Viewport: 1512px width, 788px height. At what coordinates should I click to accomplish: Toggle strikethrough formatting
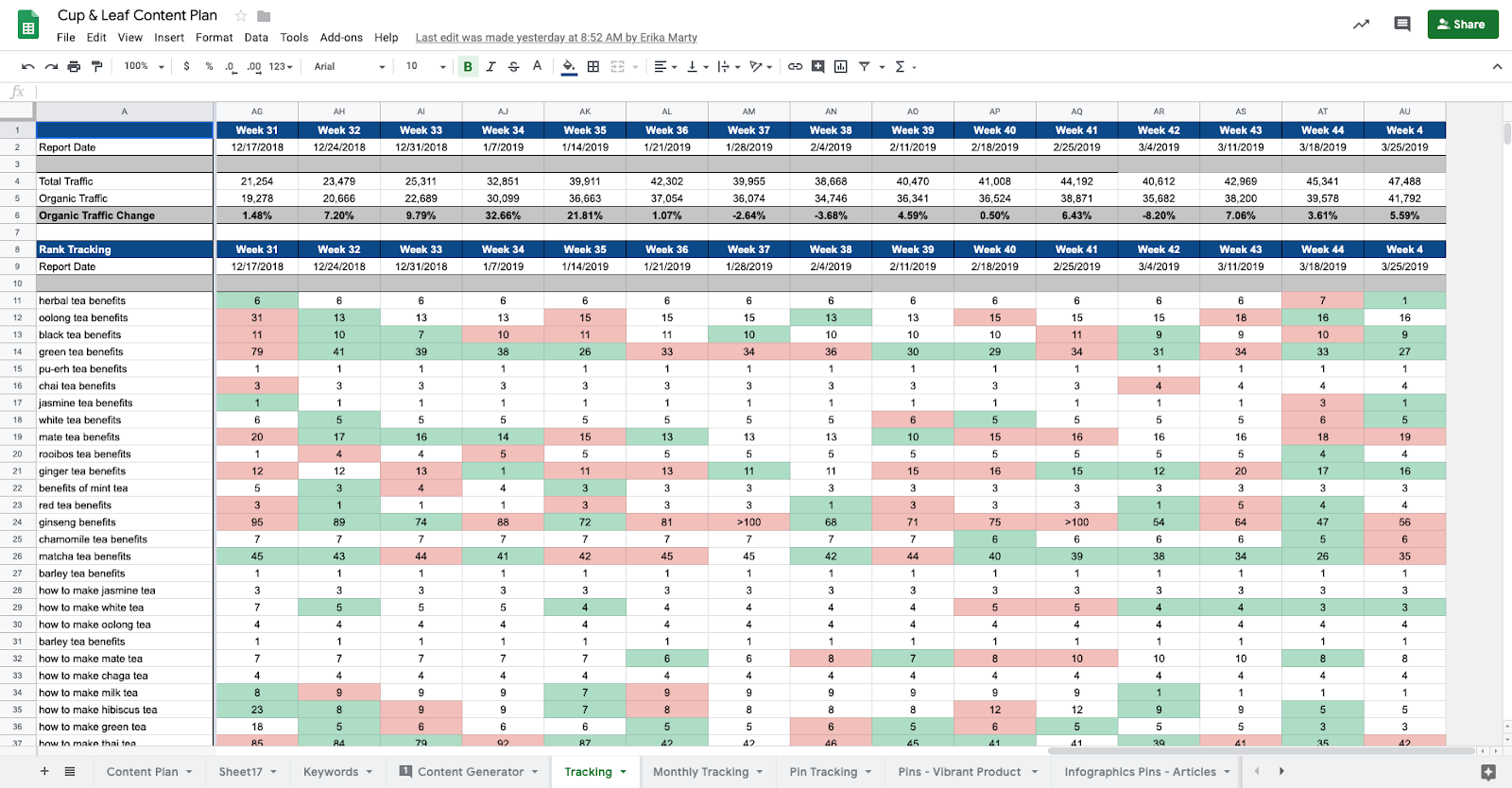coord(513,67)
